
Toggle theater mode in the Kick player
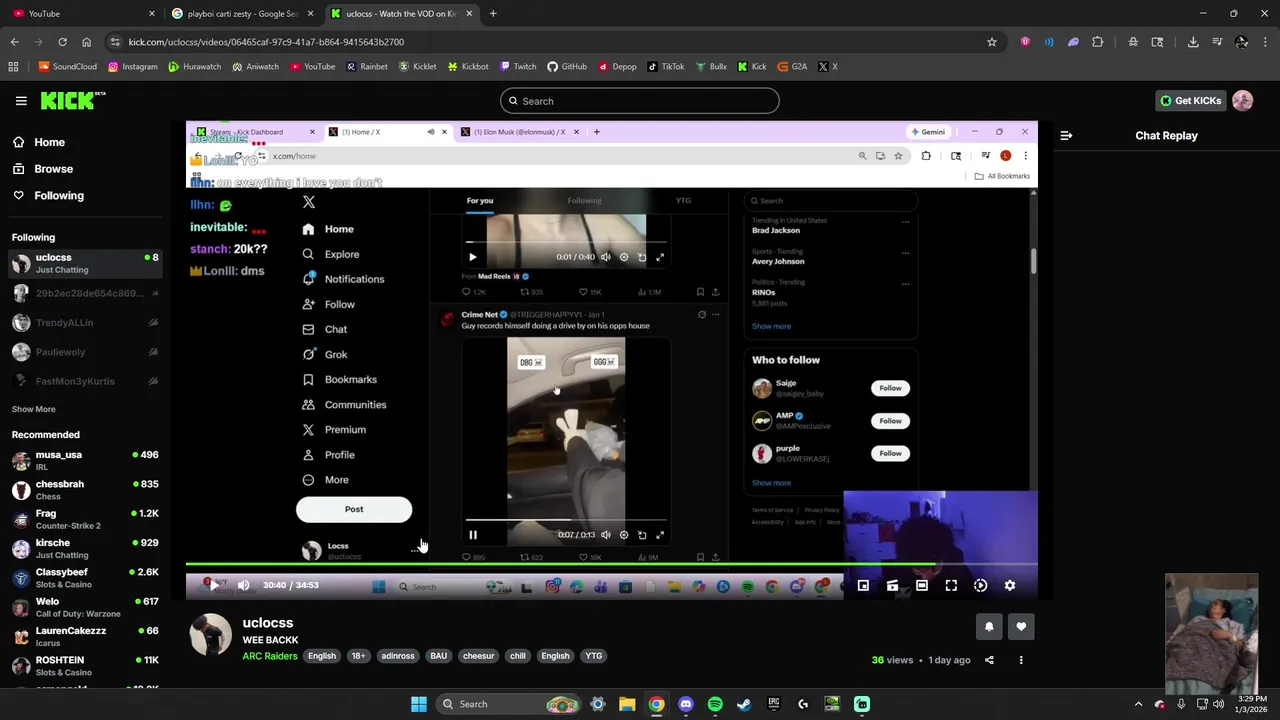click(922, 586)
